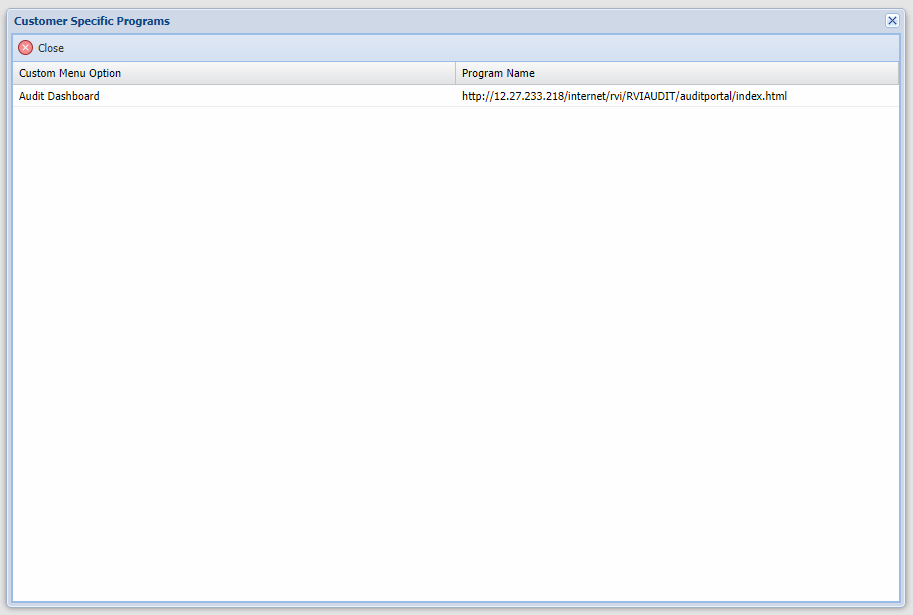Screen dimensions: 913x615
Task: Select the circular red X icon beside Close
Action: [26, 47]
